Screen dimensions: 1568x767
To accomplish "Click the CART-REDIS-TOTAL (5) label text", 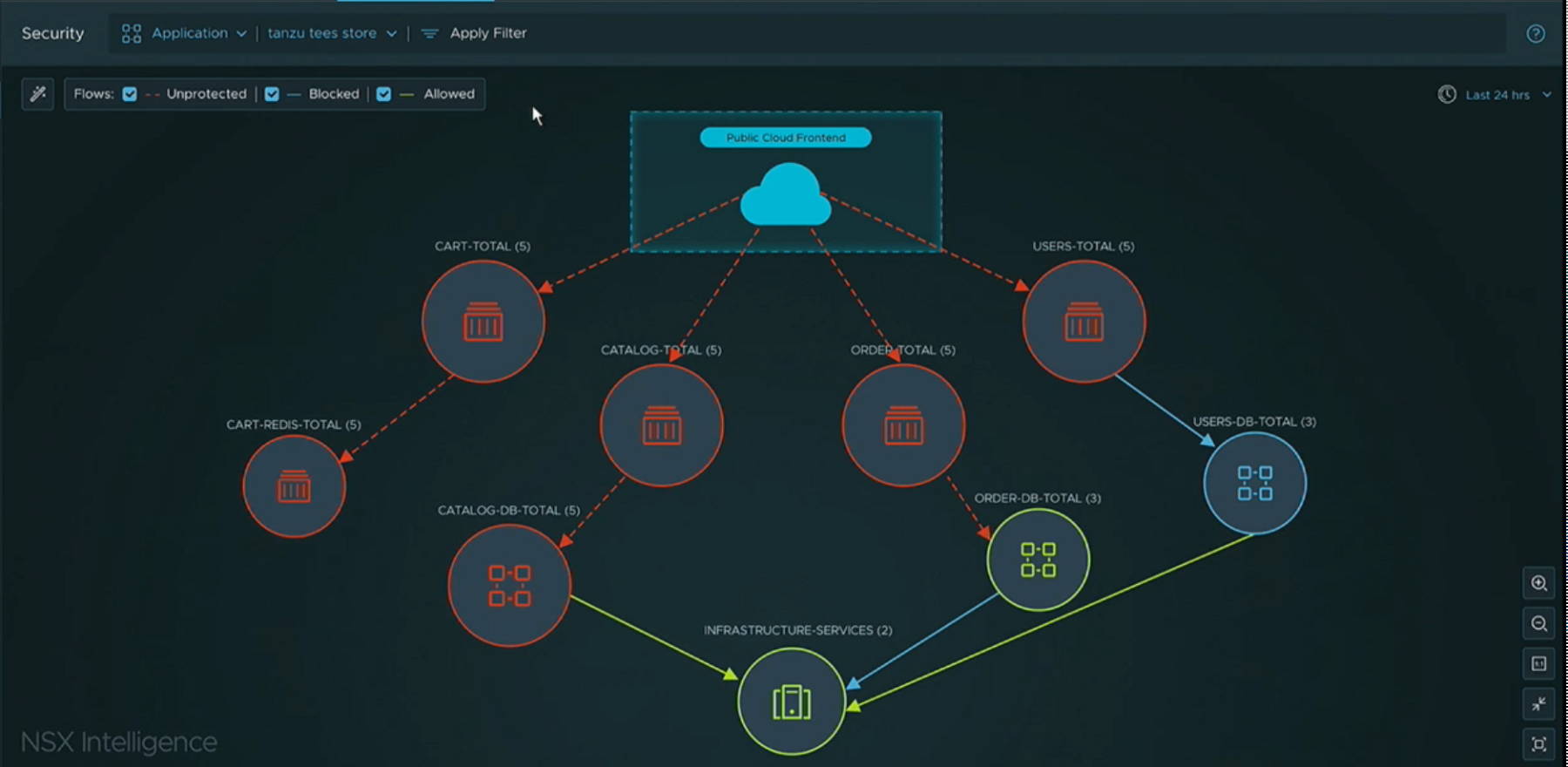I will [294, 425].
